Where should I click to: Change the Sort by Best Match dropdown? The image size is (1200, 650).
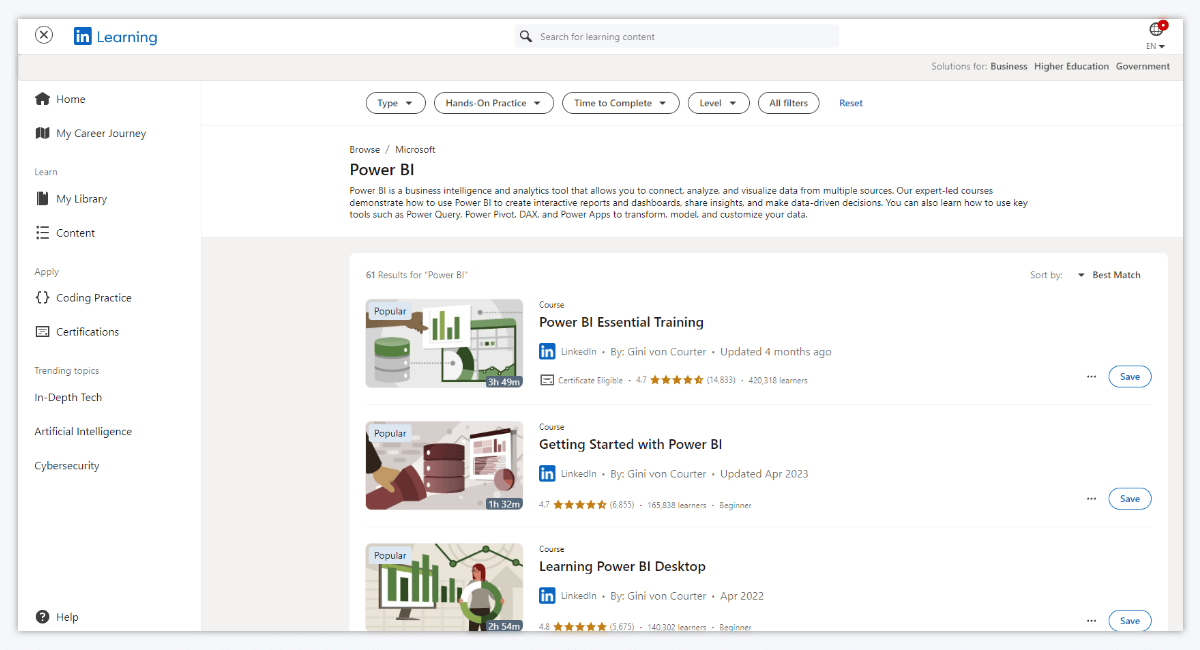pyautogui.click(x=1109, y=275)
